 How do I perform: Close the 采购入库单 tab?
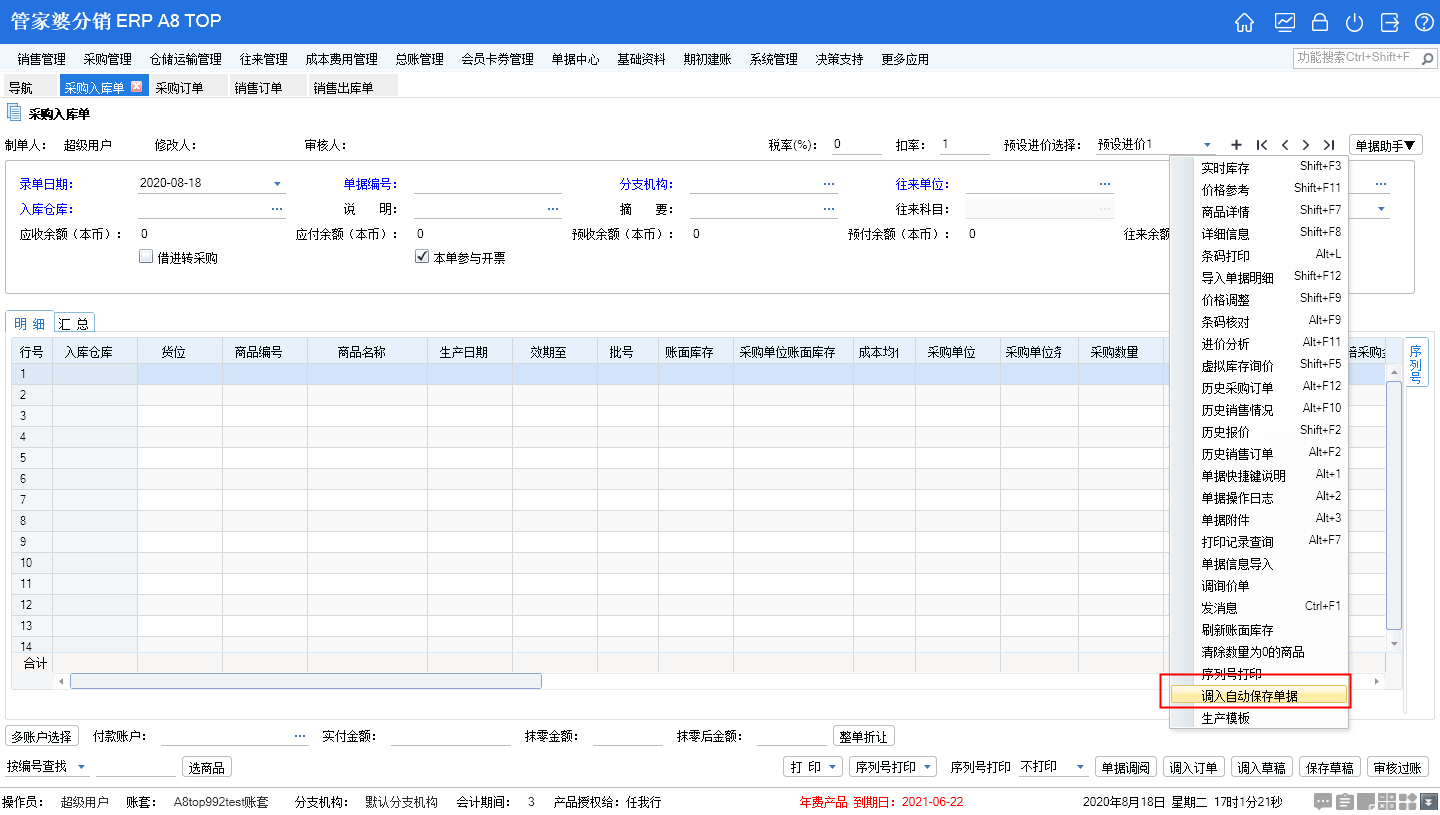click(137, 87)
